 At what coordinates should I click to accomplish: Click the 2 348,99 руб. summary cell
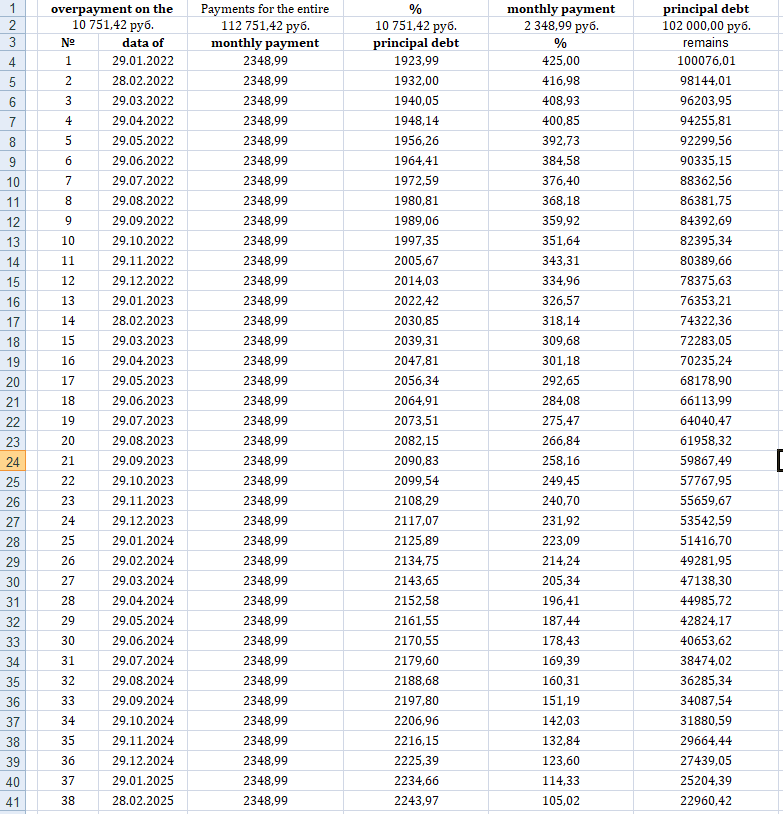(x=560, y=26)
